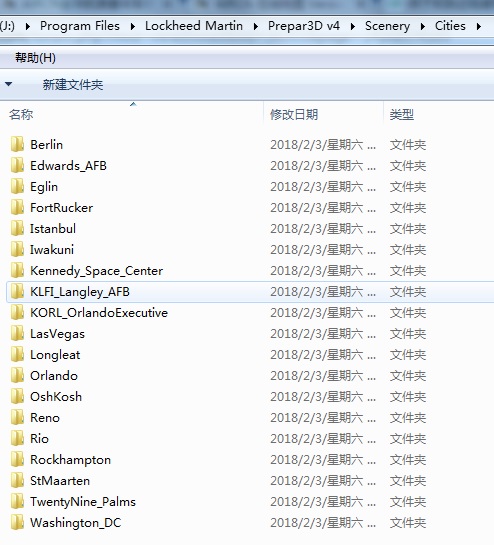Click the 新建文件夹 toolbar button
Screen dimensions: 494x545
pos(73,84)
